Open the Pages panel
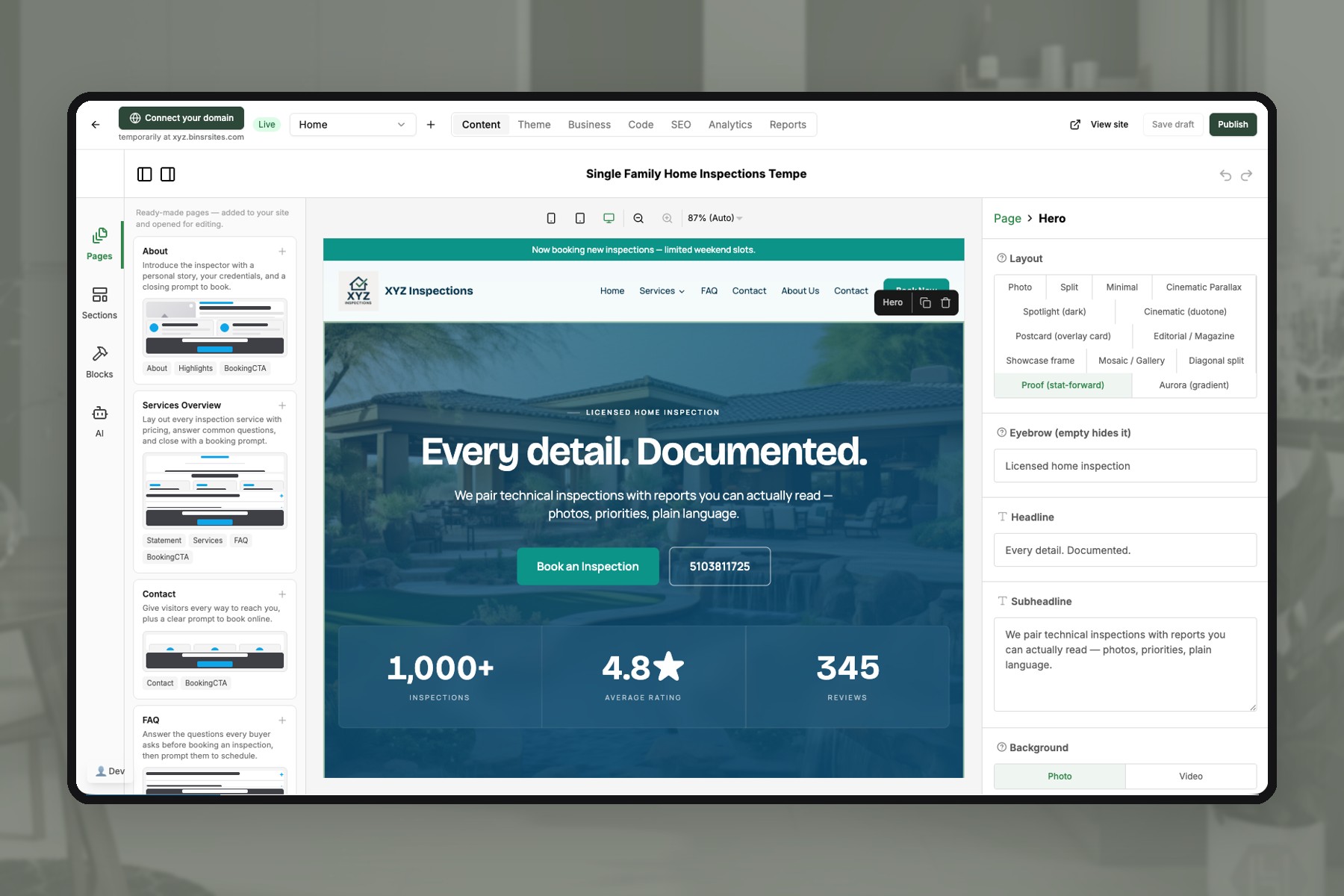1344x896 pixels. [99, 244]
